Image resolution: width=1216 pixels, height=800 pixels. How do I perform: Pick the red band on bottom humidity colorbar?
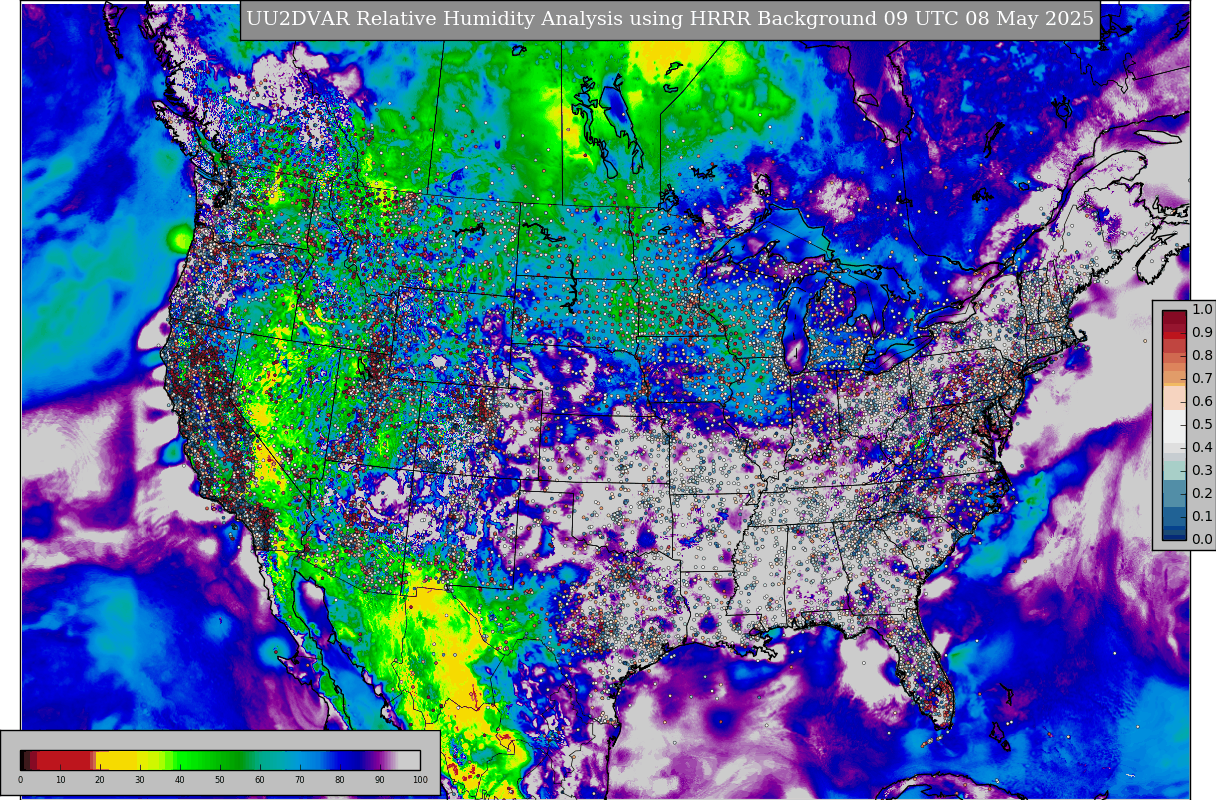coord(65,760)
